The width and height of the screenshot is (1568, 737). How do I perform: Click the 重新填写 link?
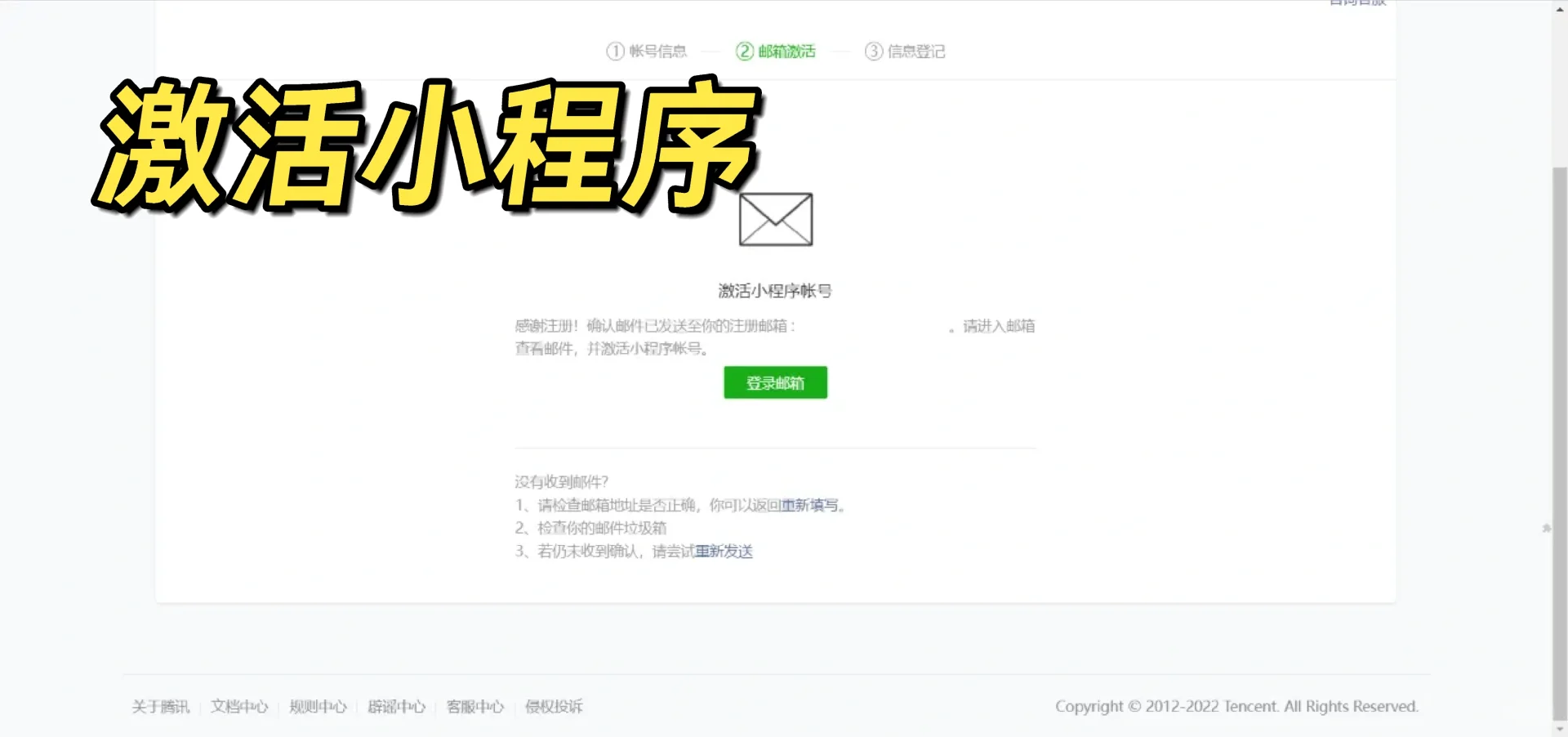click(809, 506)
